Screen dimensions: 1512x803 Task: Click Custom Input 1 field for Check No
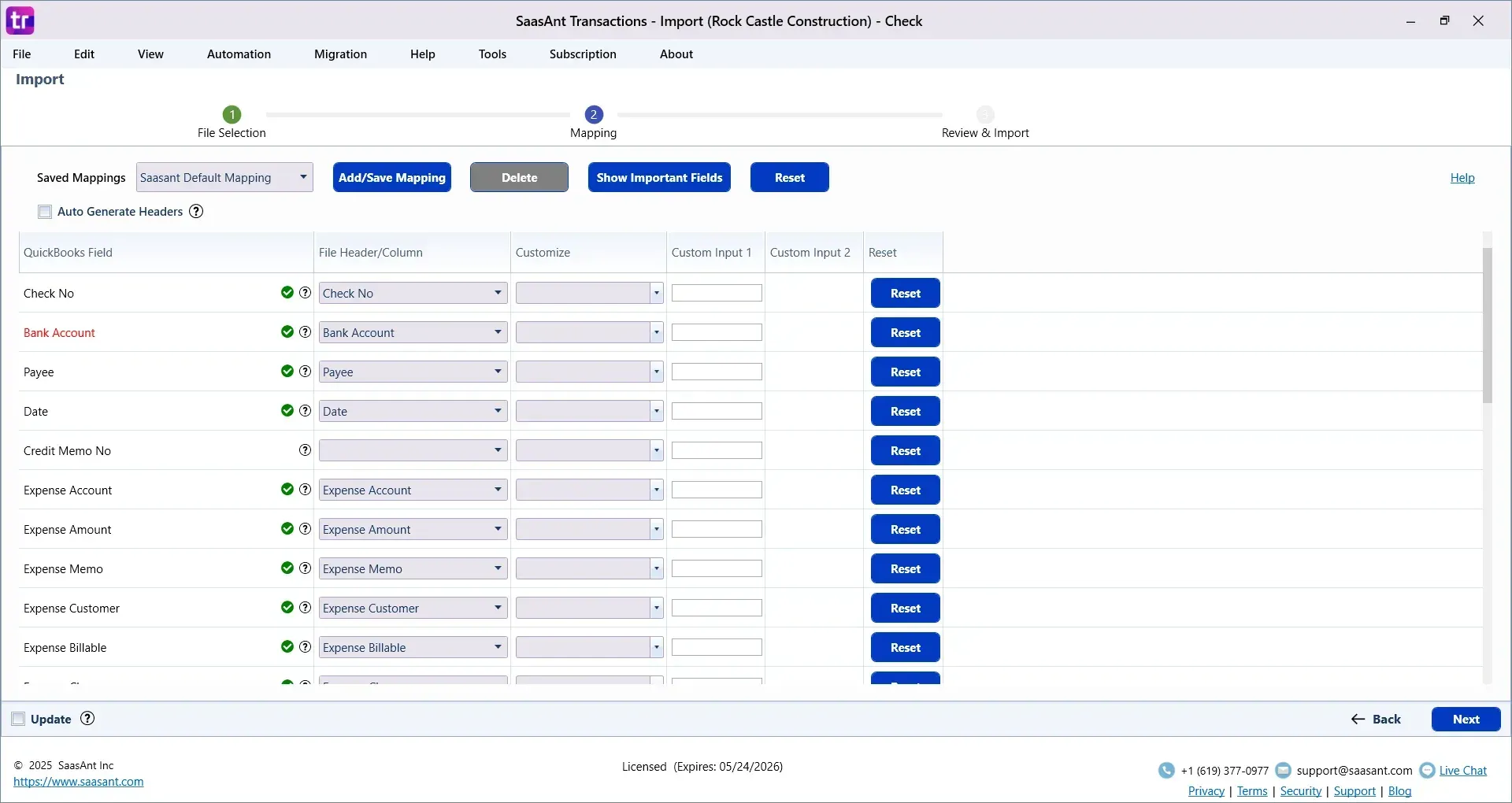click(717, 293)
